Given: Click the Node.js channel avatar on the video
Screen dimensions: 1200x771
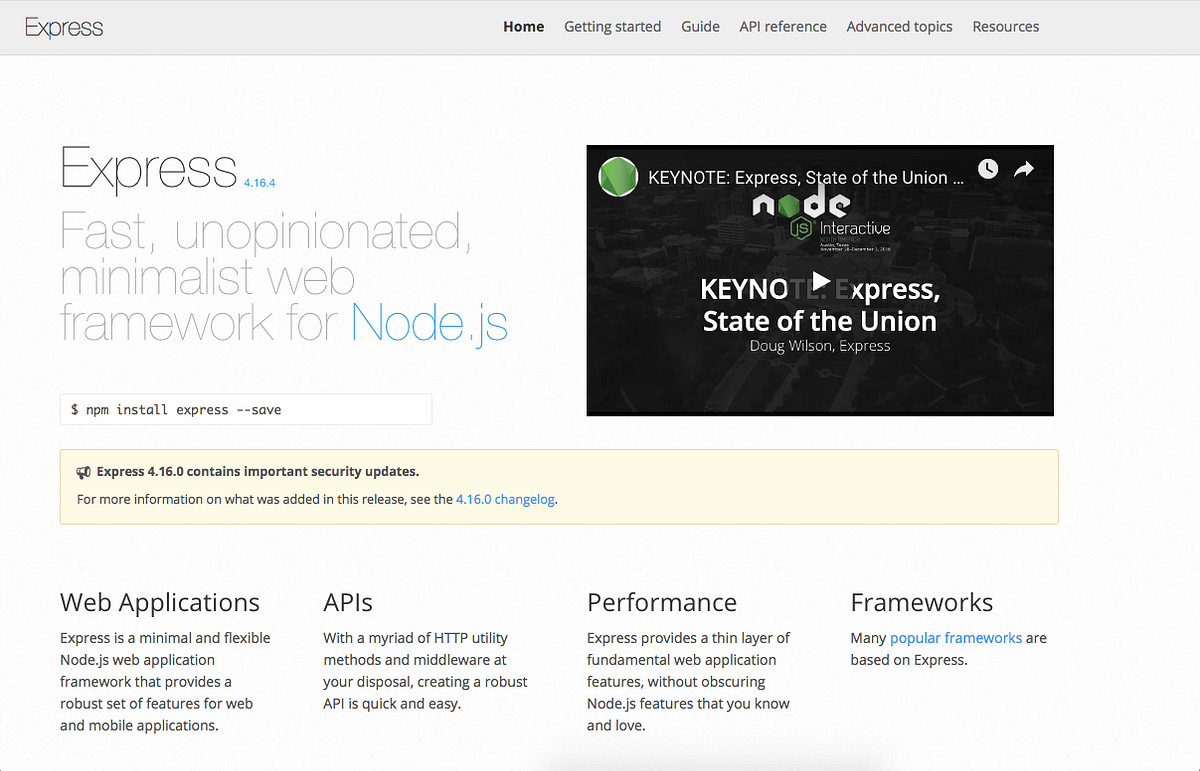Looking at the screenshot, I should tap(618, 176).
